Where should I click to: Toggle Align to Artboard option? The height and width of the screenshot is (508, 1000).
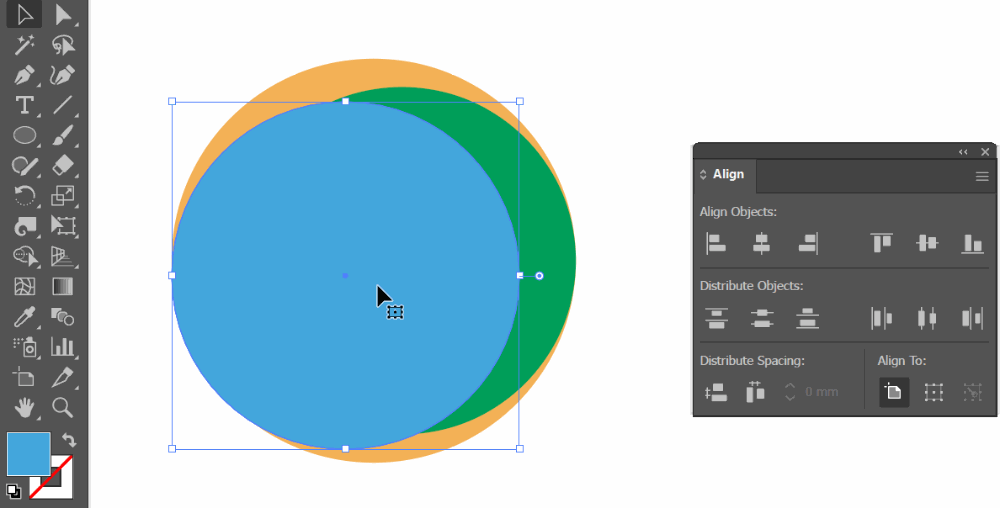click(x=894, y=392)
